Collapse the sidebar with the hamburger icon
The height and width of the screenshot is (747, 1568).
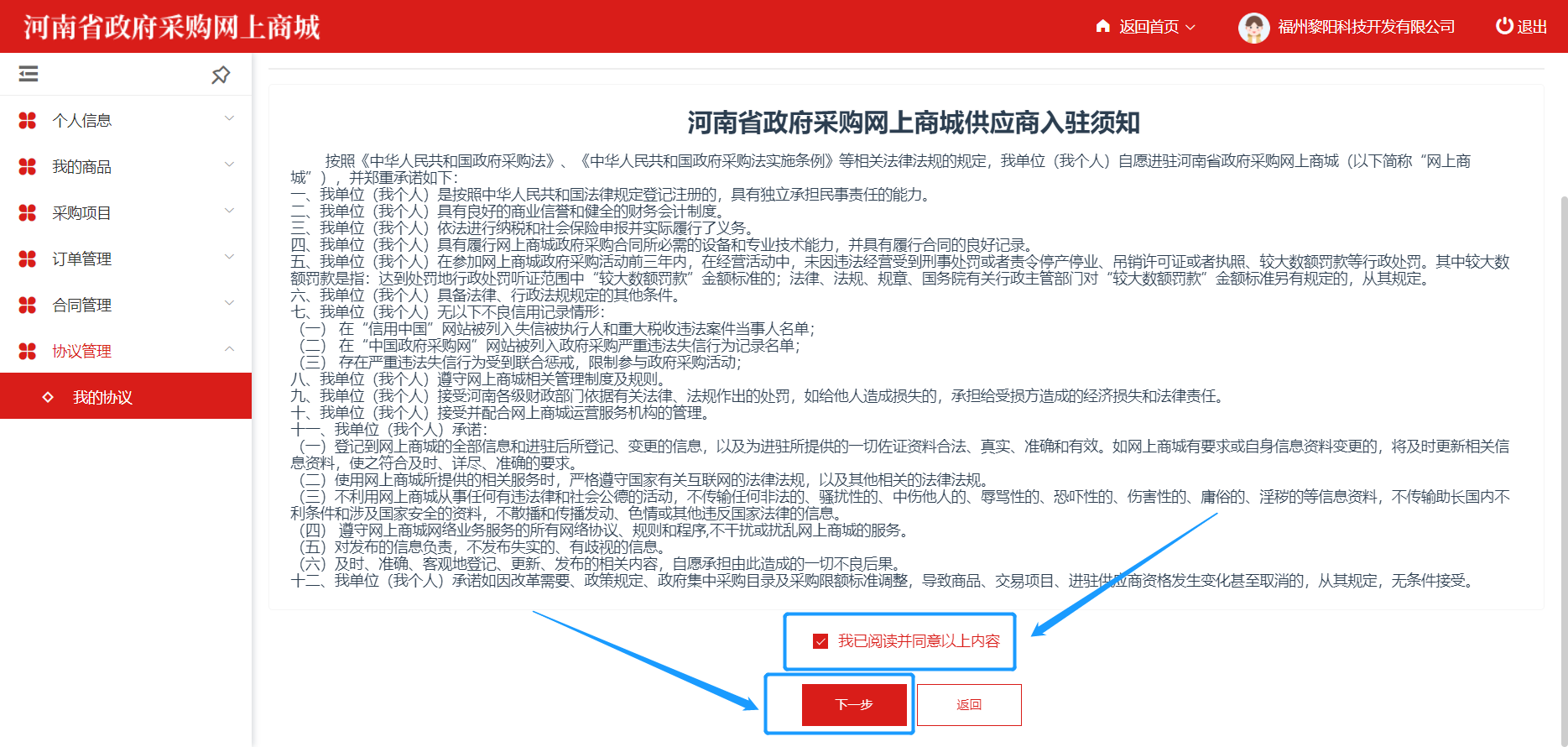pos(29,74)
